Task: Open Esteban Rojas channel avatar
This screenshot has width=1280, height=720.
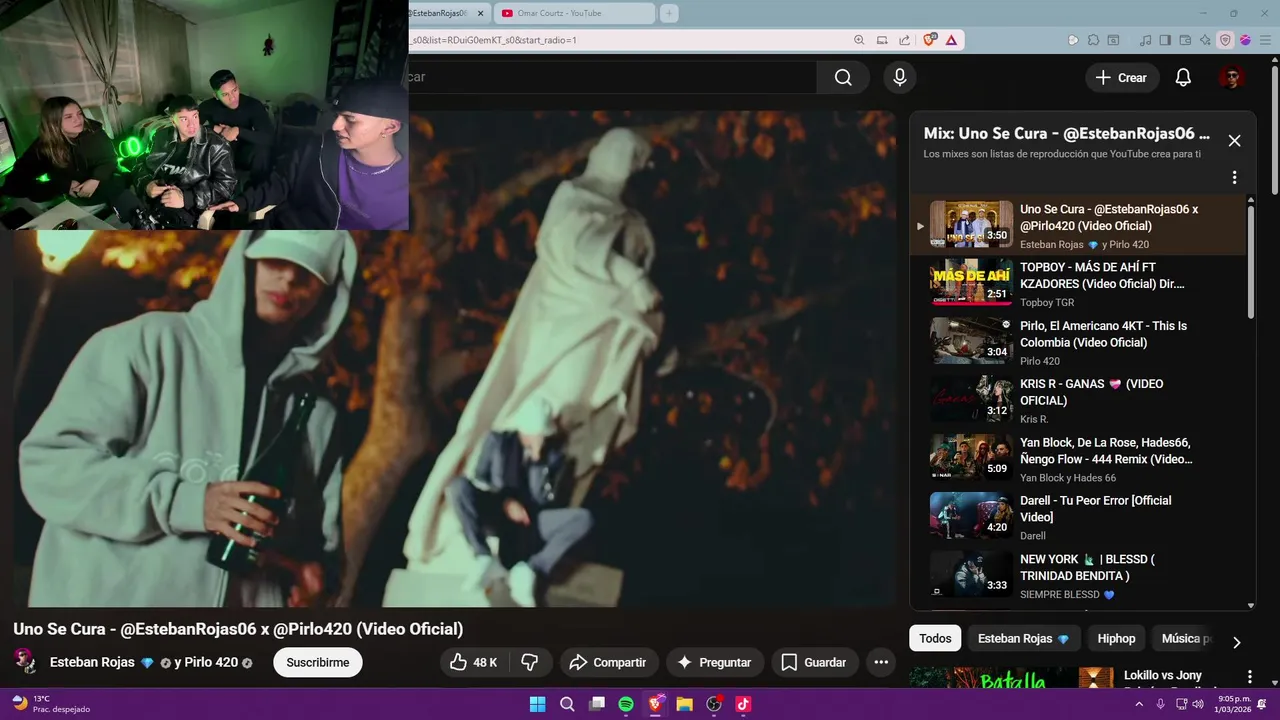Action: [25, 661]
